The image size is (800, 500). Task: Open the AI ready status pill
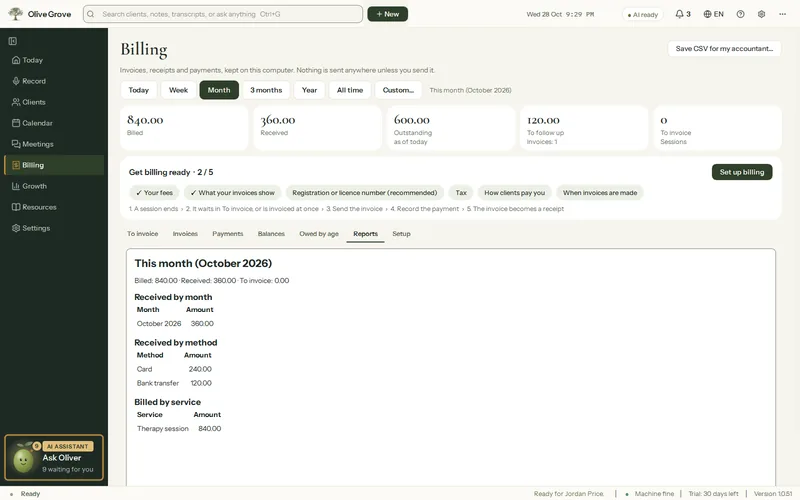(x=642, y=14)
